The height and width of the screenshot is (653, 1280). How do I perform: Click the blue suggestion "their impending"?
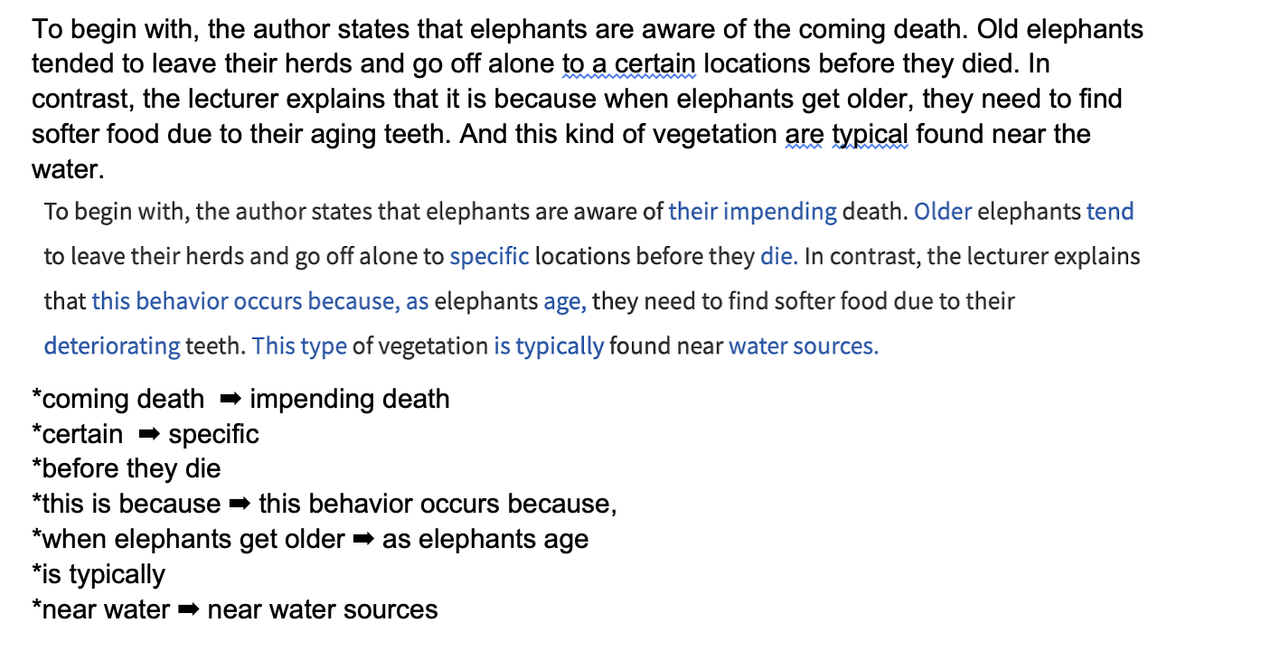pos(752,212)
